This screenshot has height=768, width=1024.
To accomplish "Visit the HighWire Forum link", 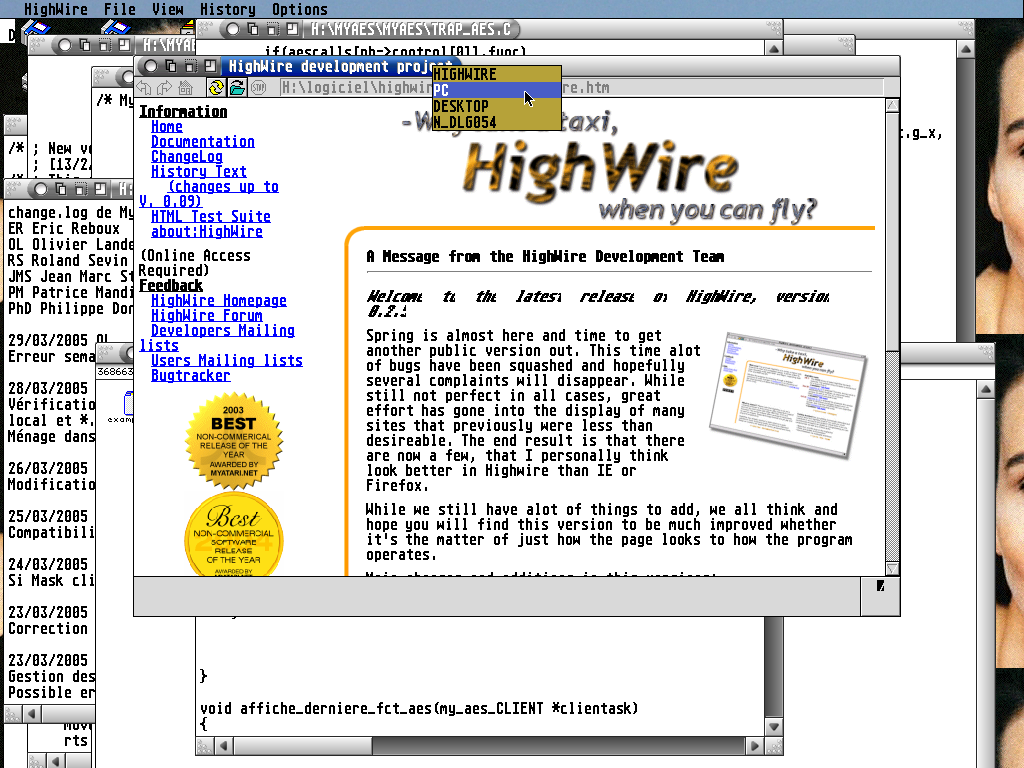I will click(206, 315).
